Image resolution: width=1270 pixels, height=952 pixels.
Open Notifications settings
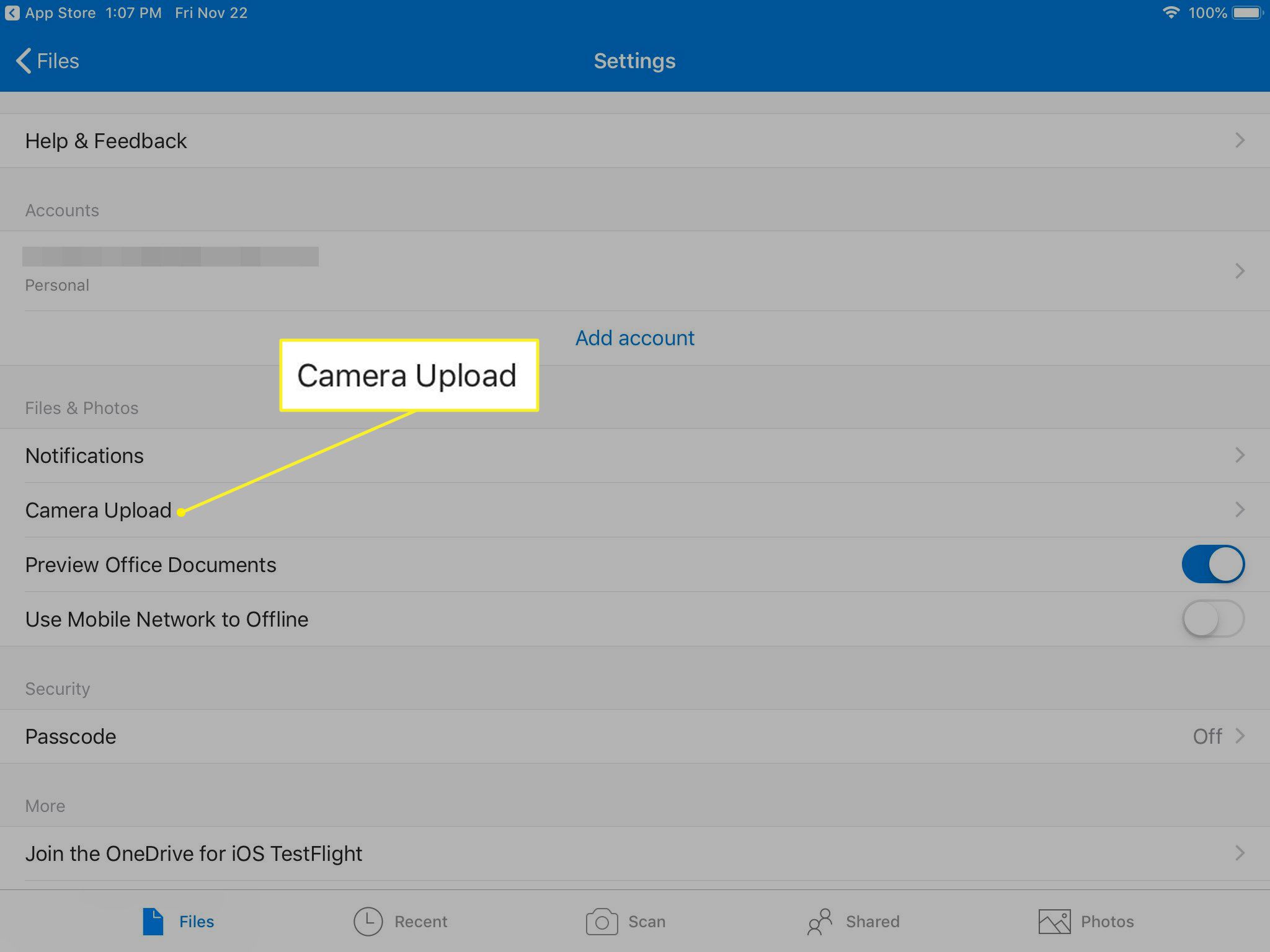pyautogui.click(x=84, y=456)
